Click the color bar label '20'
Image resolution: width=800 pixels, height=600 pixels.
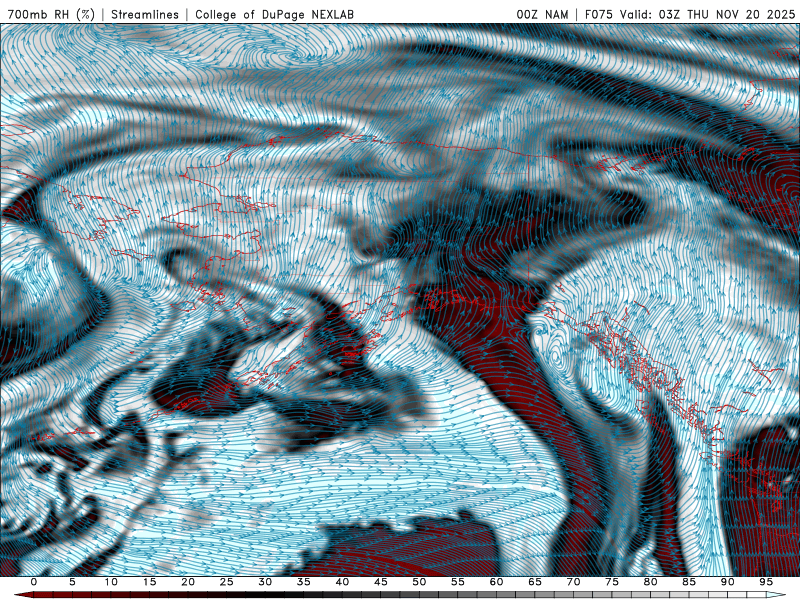click(188, 582)
